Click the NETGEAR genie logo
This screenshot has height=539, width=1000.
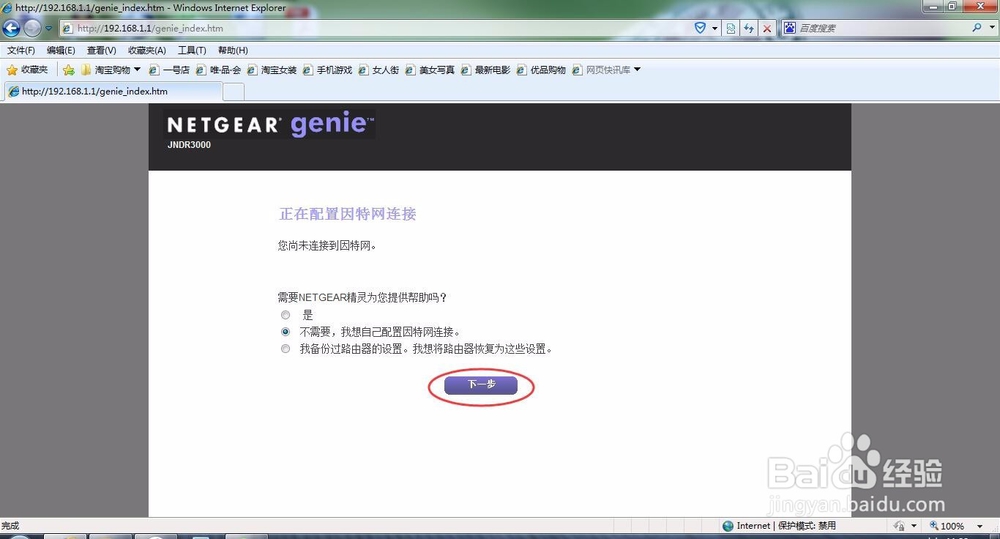click(270, 124)
